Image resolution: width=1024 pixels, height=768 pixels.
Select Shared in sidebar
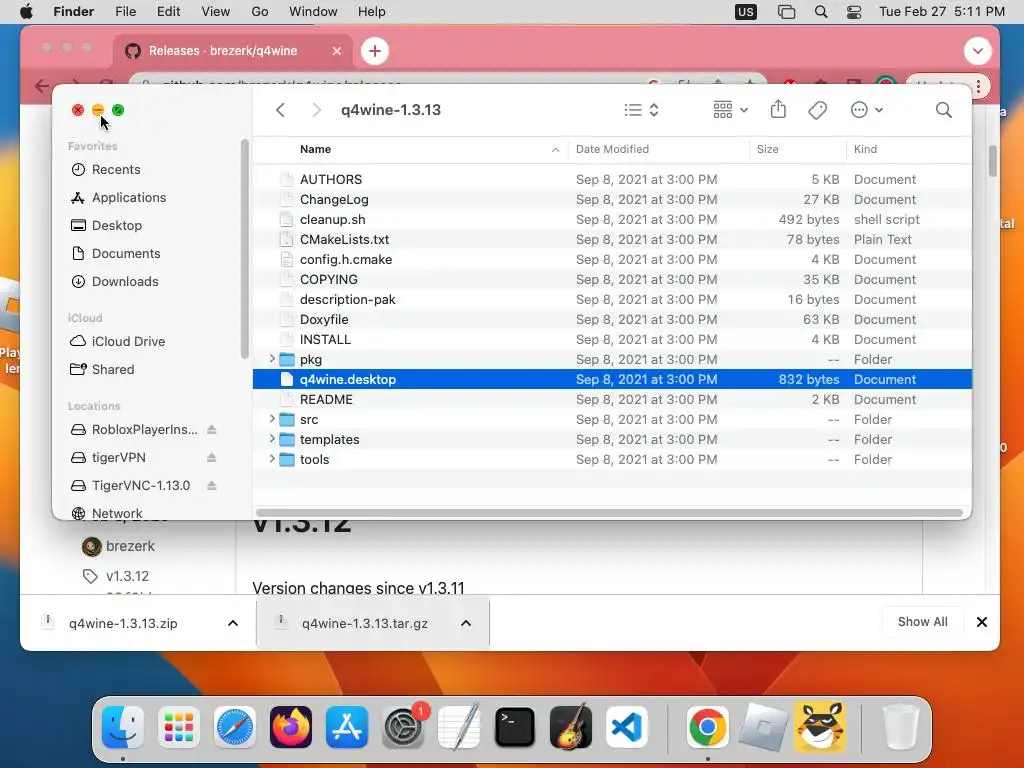pos(112,370)
